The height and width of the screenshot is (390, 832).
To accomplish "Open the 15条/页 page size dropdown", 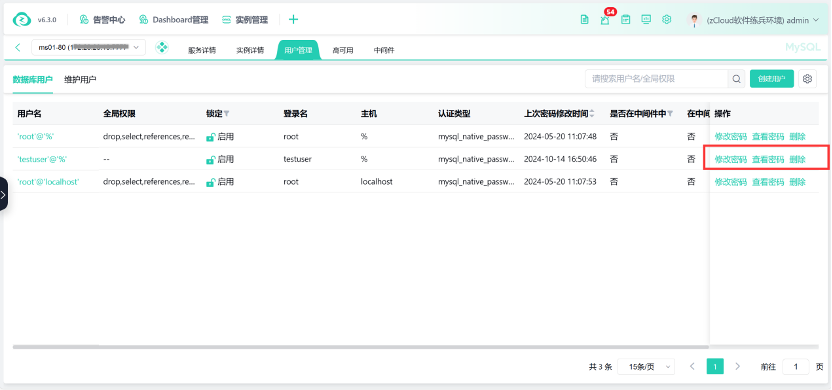I will click(646, 367).
